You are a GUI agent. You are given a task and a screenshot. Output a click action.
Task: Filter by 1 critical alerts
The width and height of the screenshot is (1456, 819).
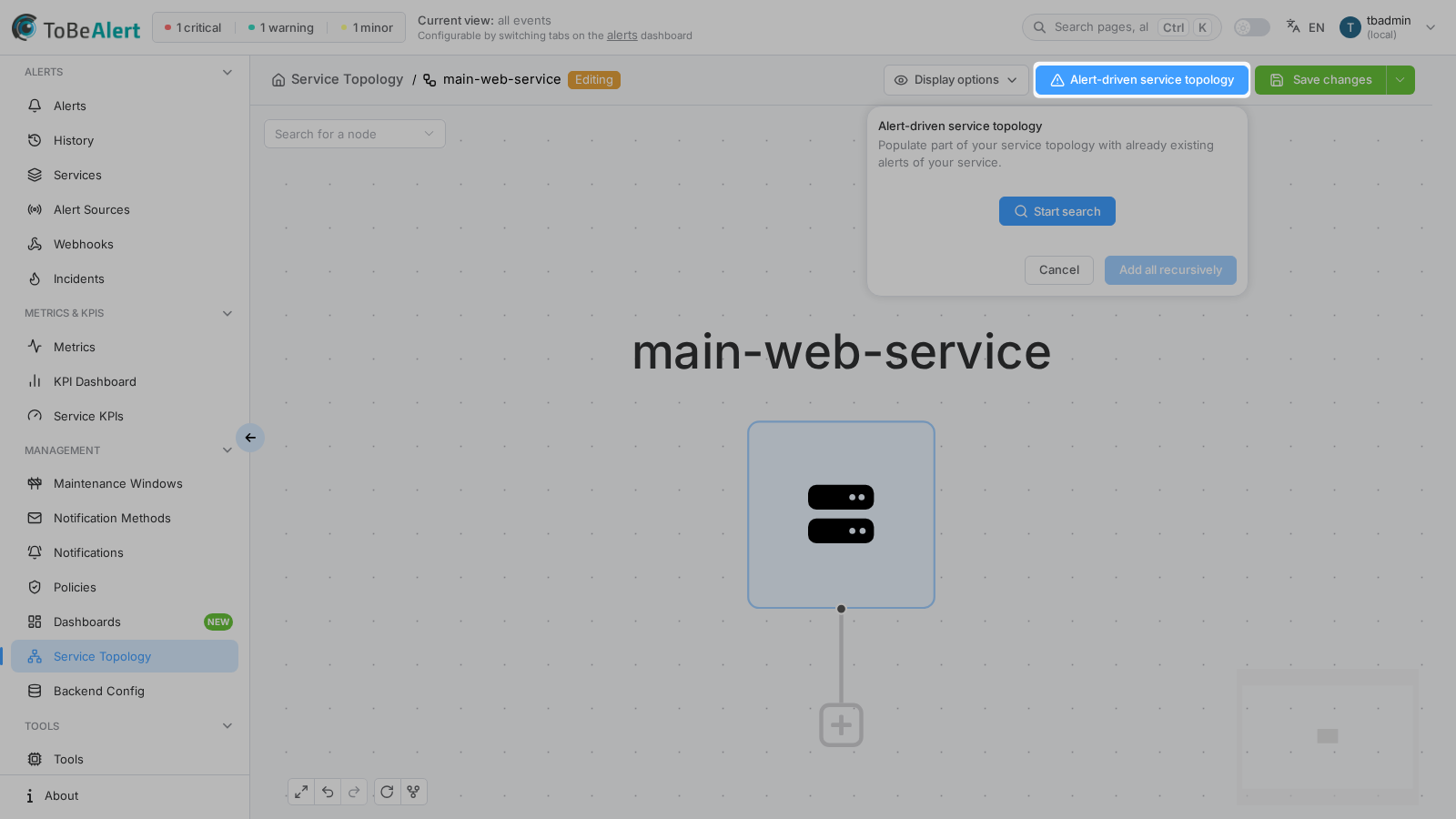click(x=193, y=27)
